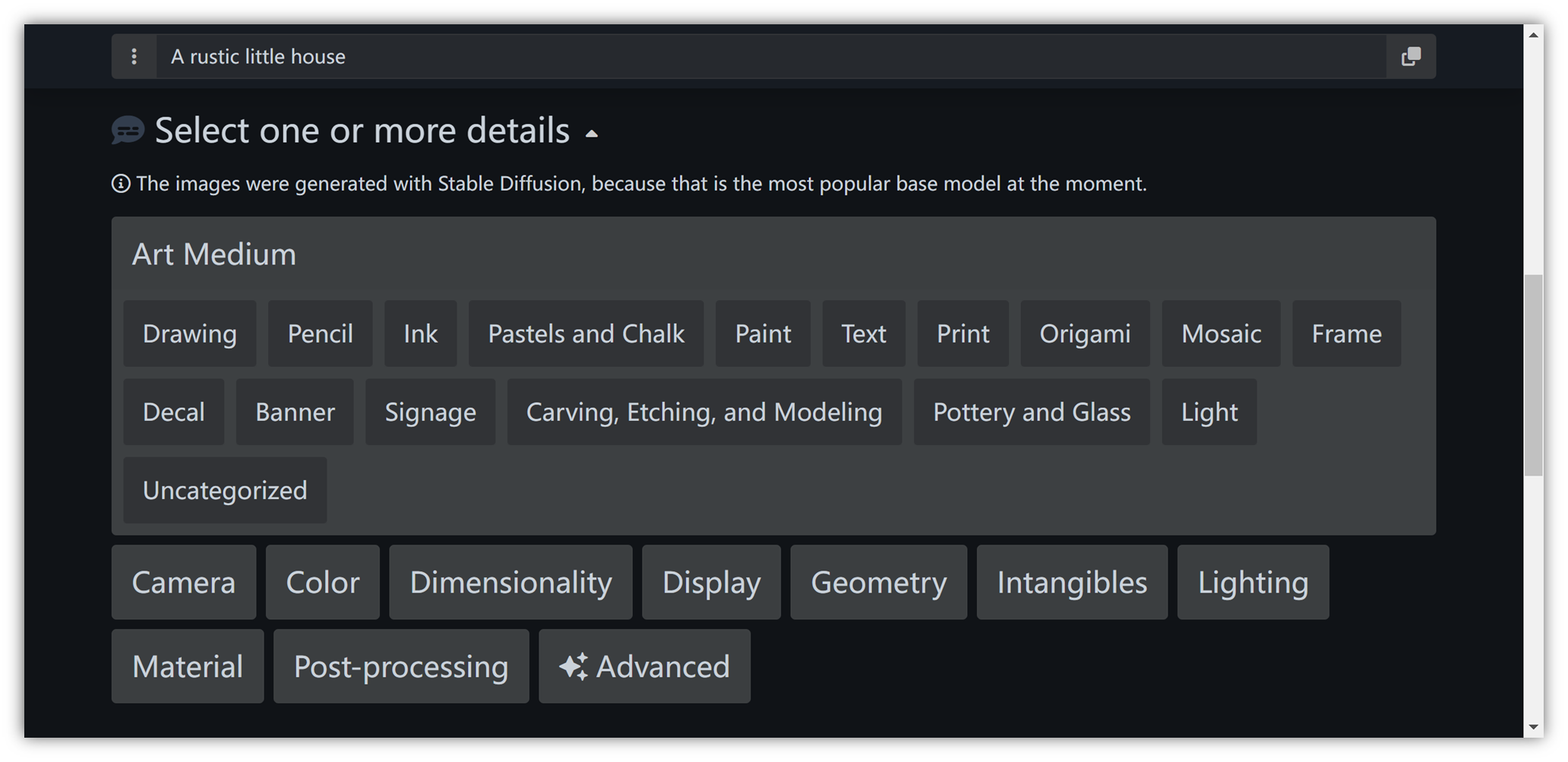Click the copy prompt icon

(x=1411, y=56)
